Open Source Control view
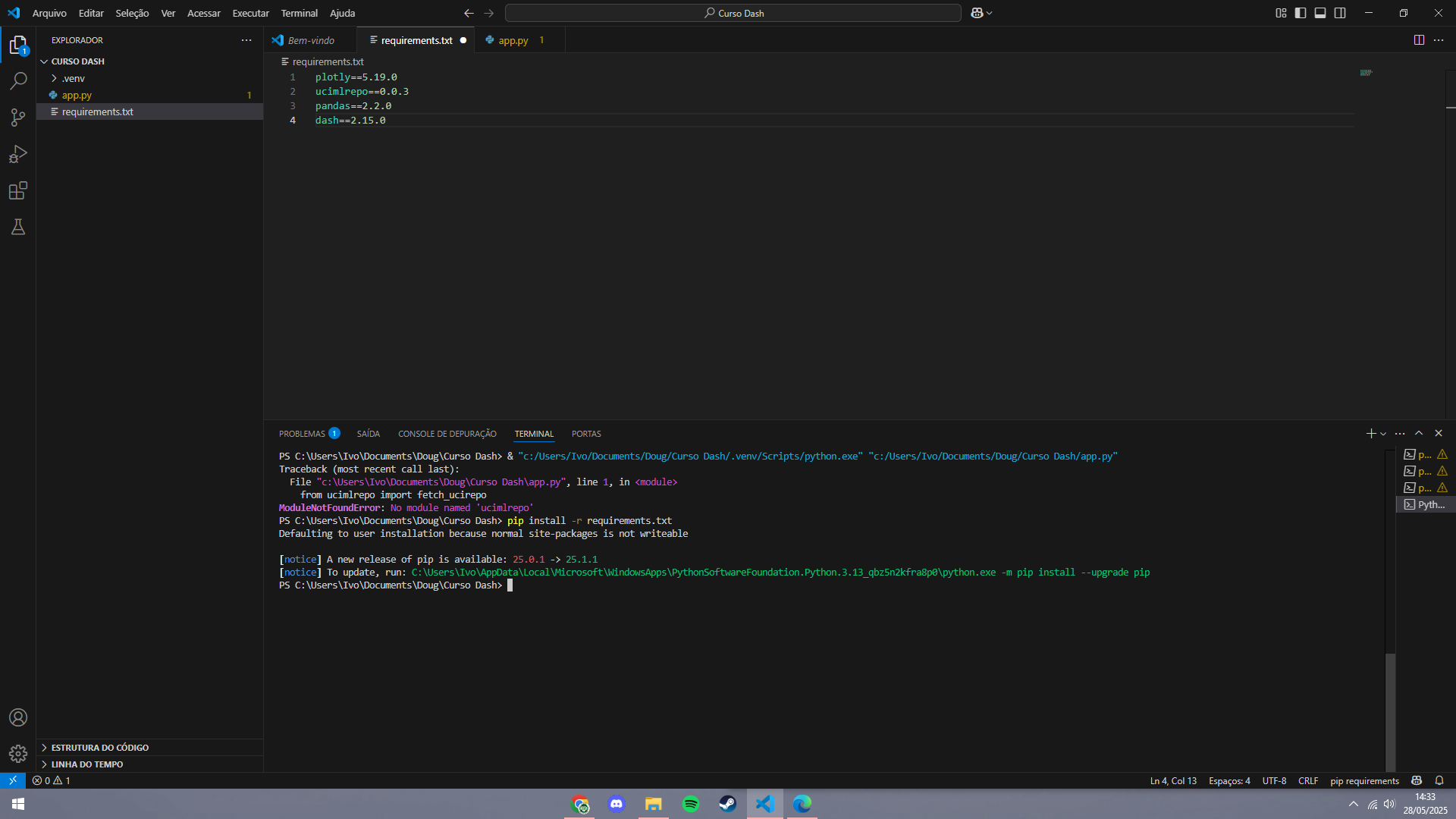 pyautogui.click(x=18, y=118)
